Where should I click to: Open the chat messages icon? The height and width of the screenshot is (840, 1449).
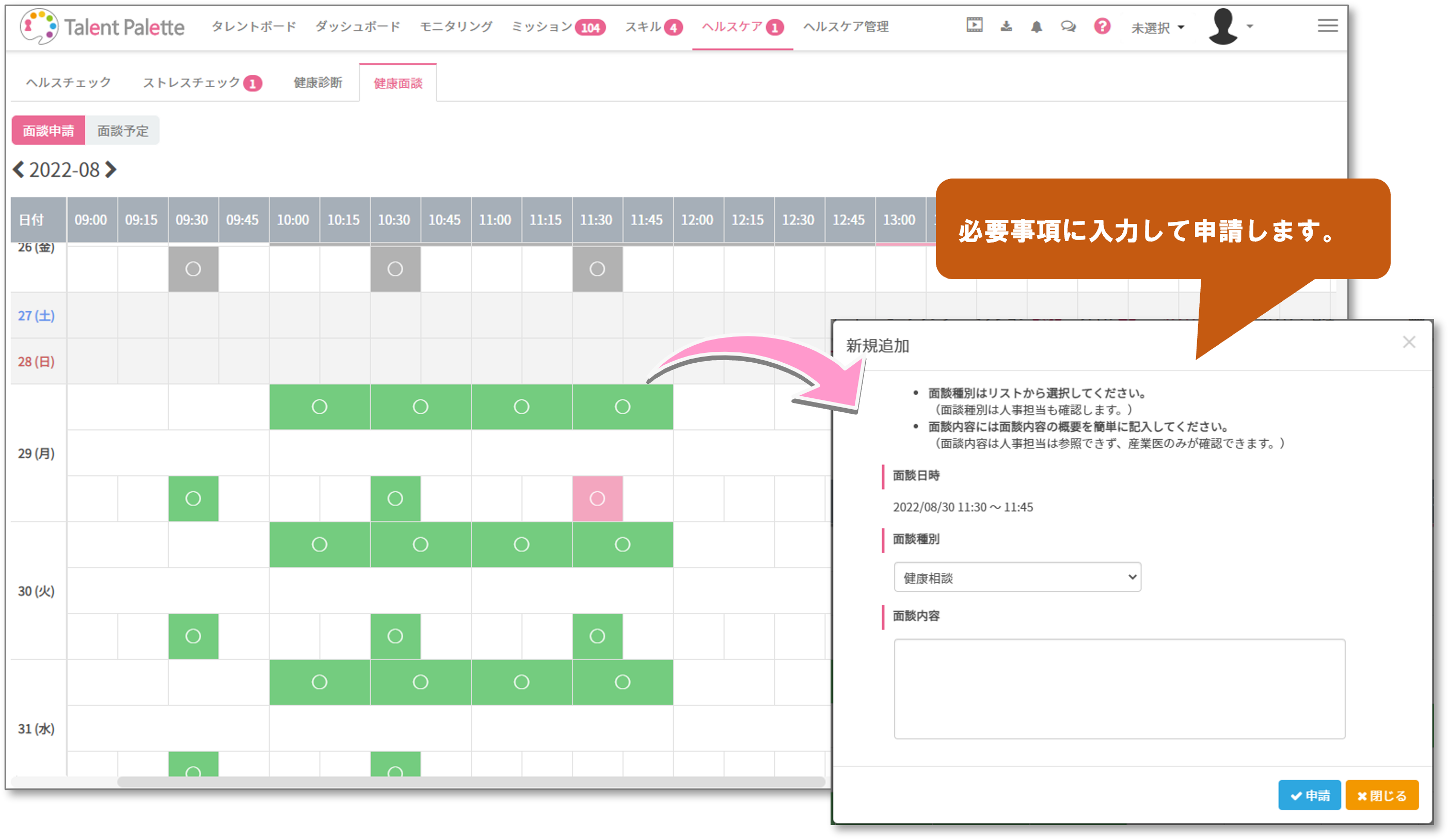[1069, 26]
